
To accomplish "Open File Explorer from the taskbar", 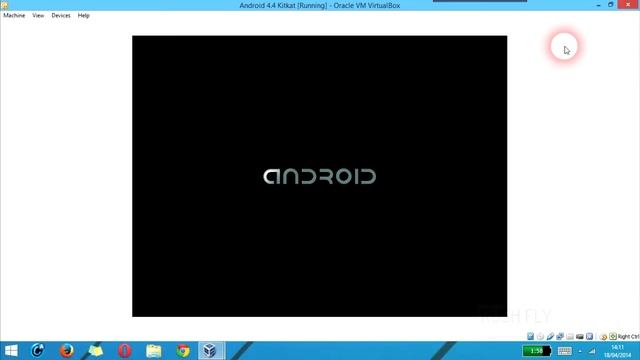I will pos(154,351).
